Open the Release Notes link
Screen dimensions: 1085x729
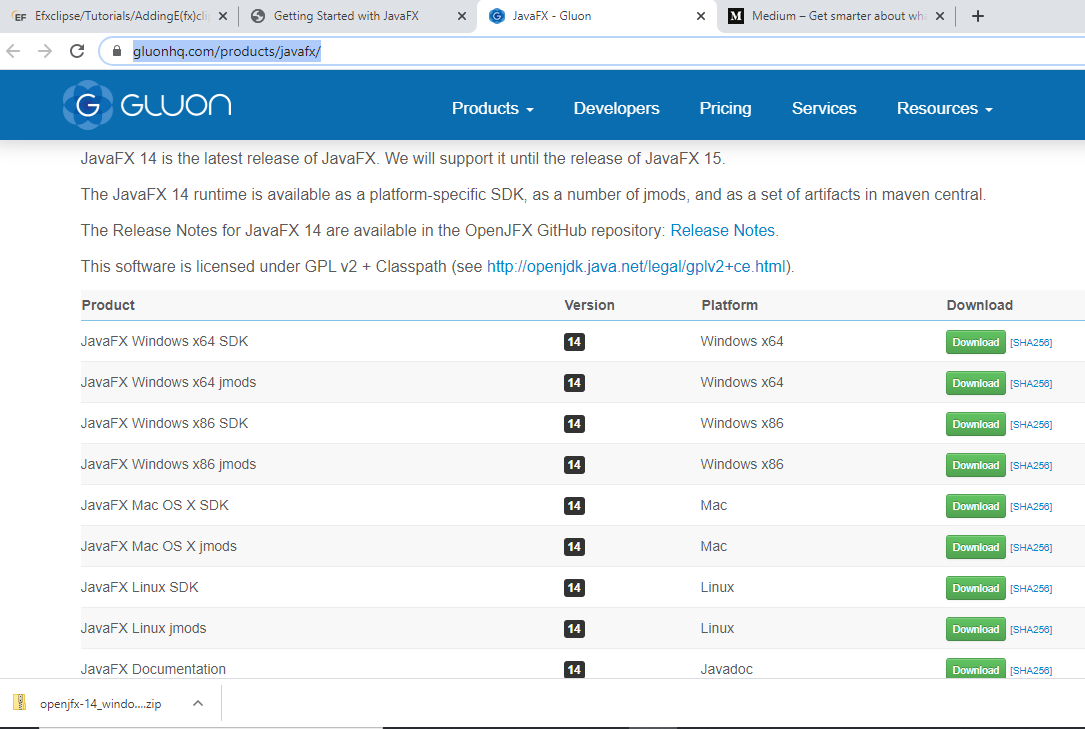click(x=722, y=230)
